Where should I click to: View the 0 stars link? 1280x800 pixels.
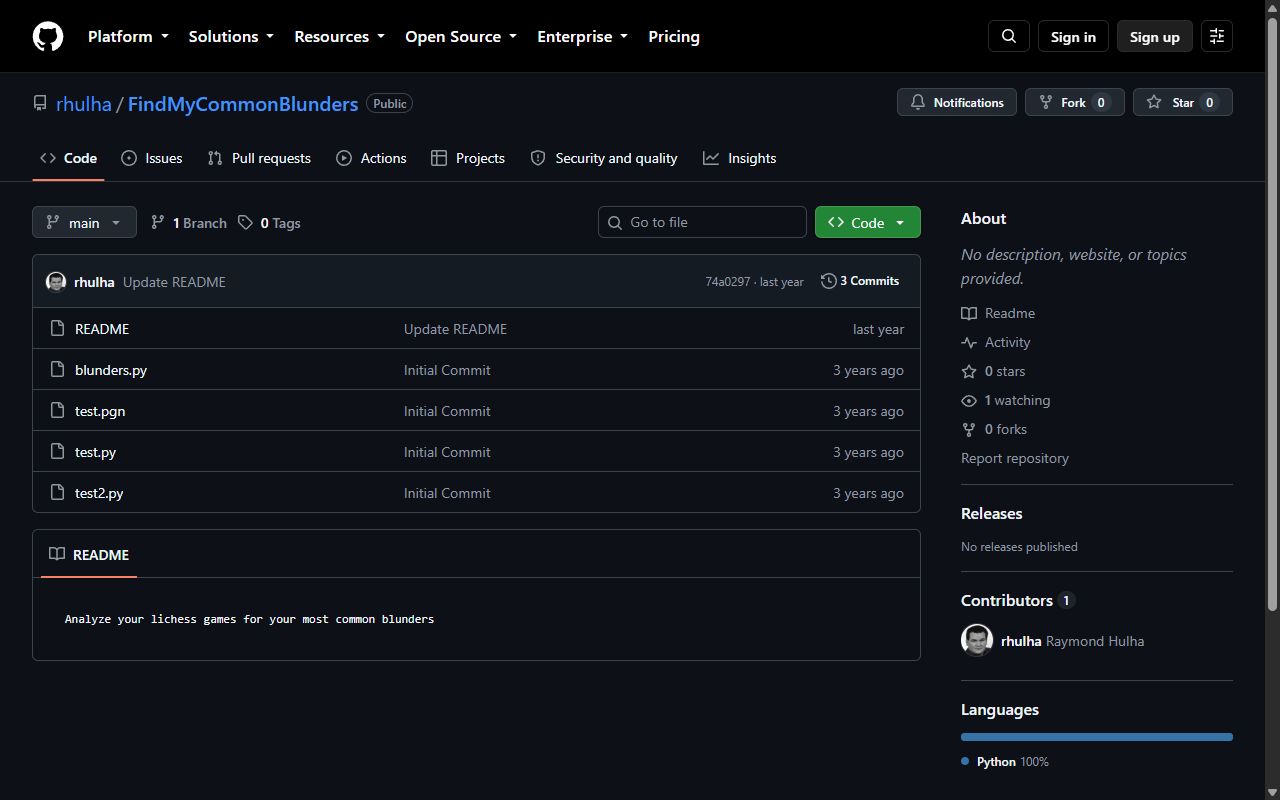point(993,371)
